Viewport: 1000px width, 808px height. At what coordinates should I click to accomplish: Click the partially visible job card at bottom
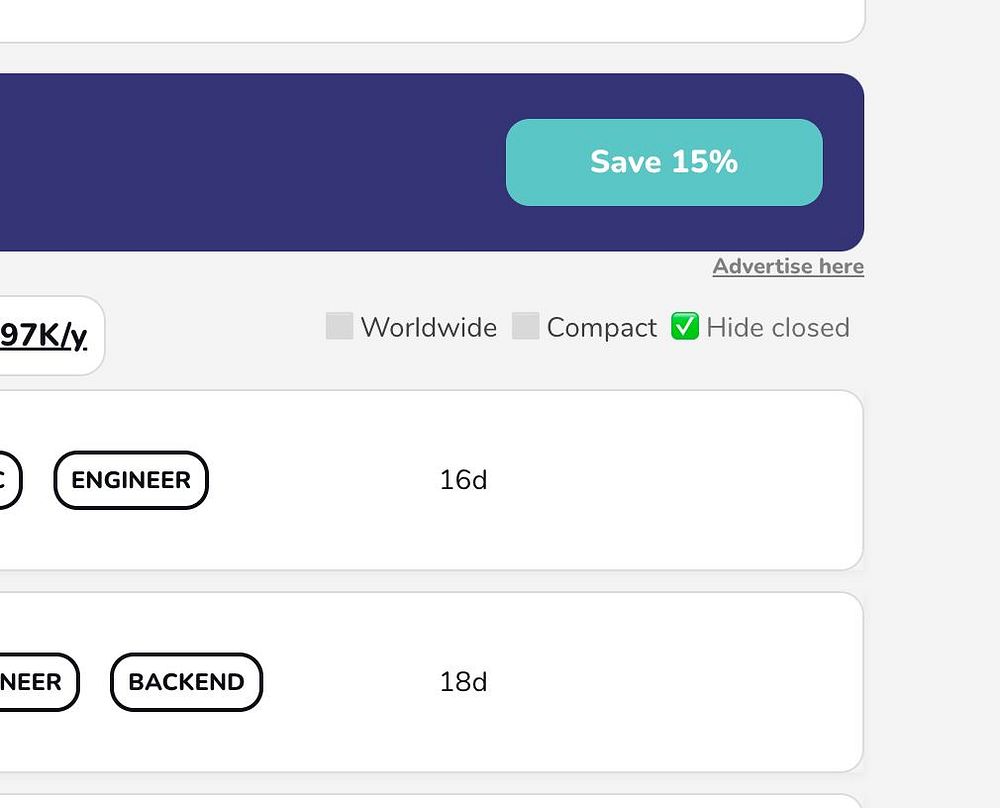click(400, 801)
